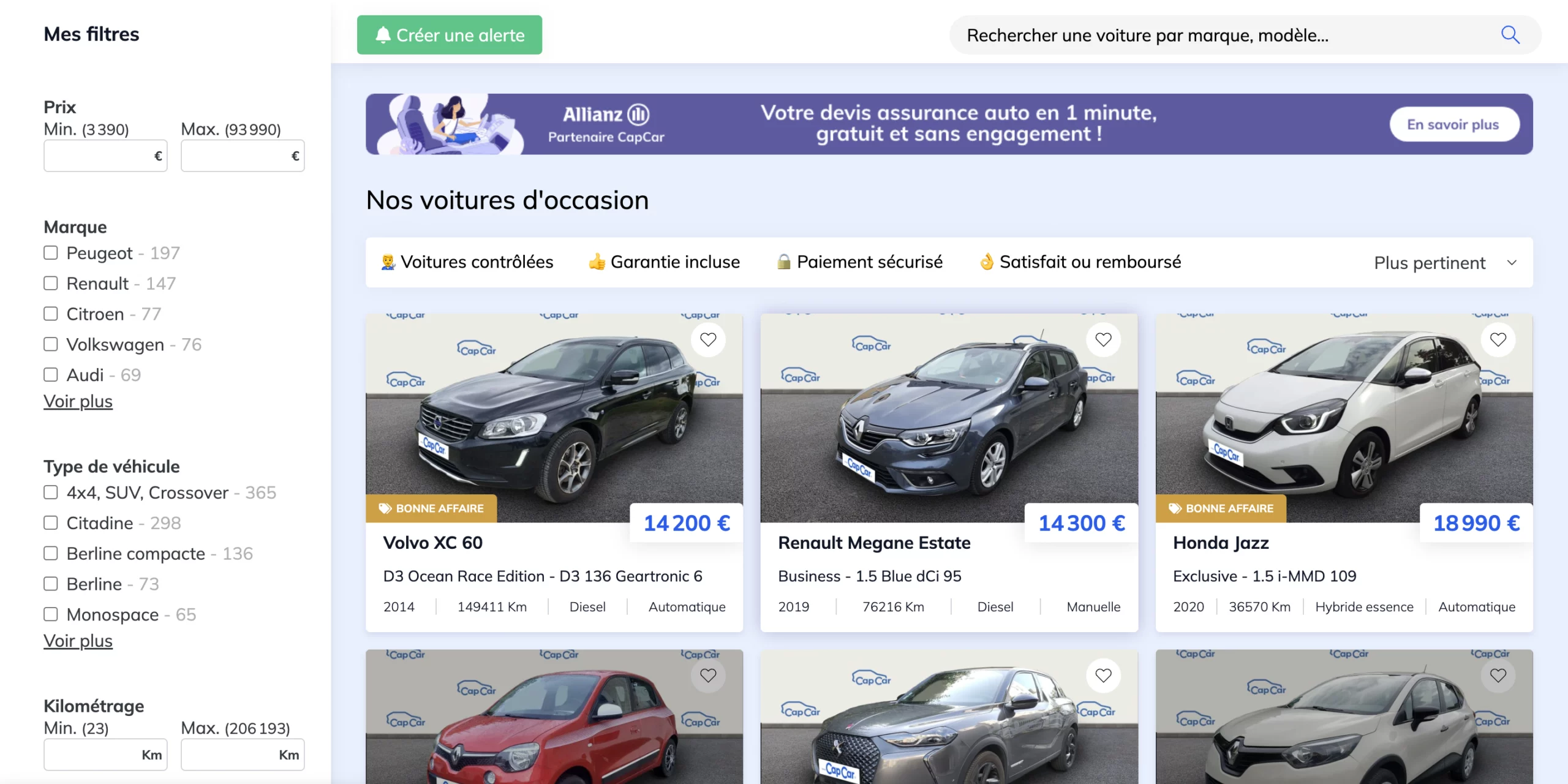Select the Garantie incluse item
The image size is (1568, 784).
click(664, 262)
